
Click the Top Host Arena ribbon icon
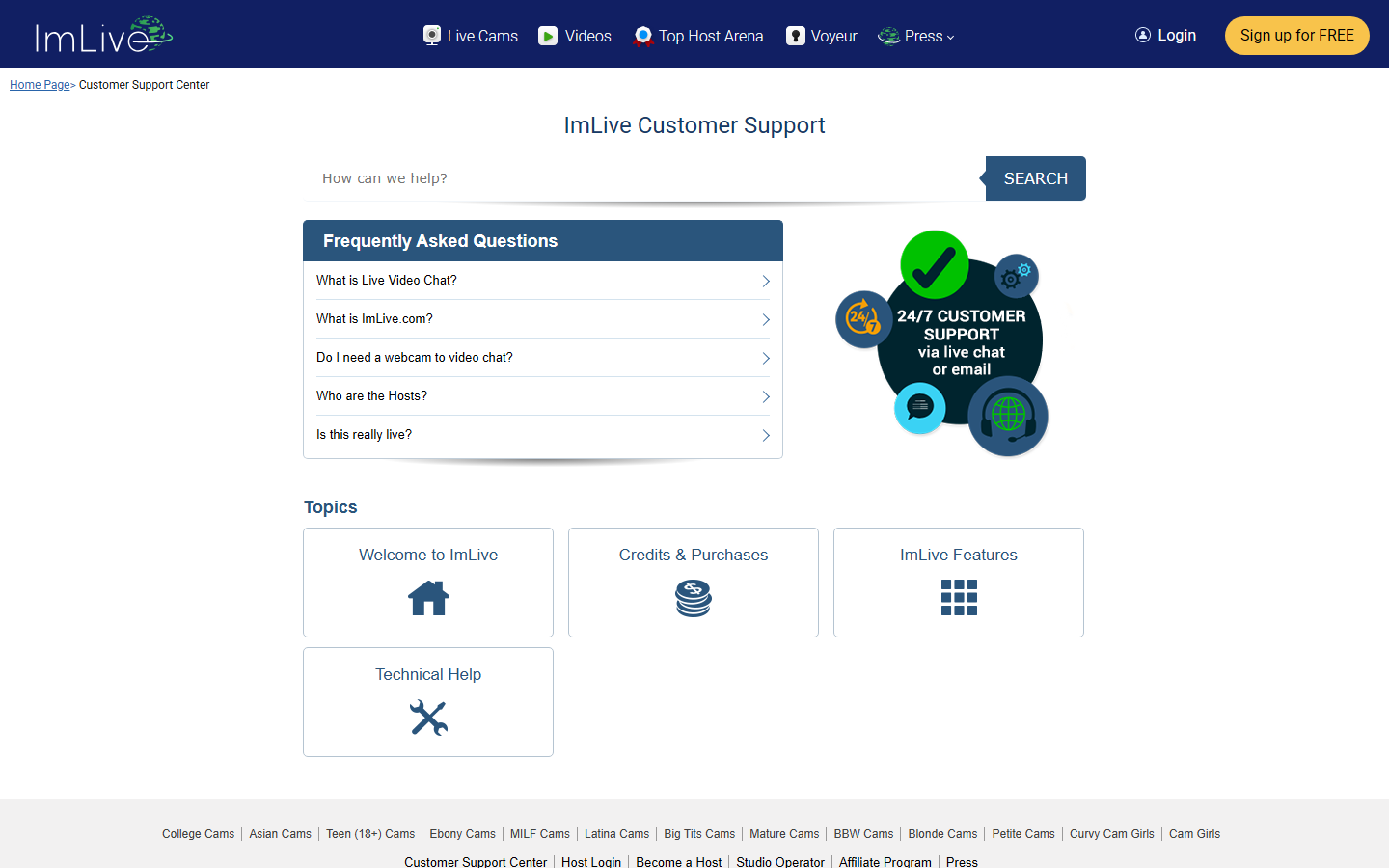[x=643, y=36]
